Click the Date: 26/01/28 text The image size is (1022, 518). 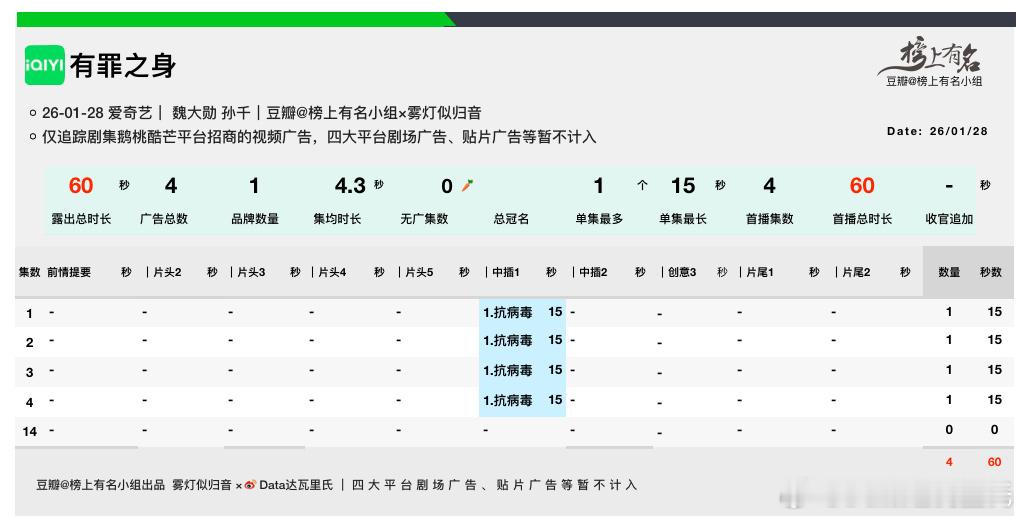point(937,131)
